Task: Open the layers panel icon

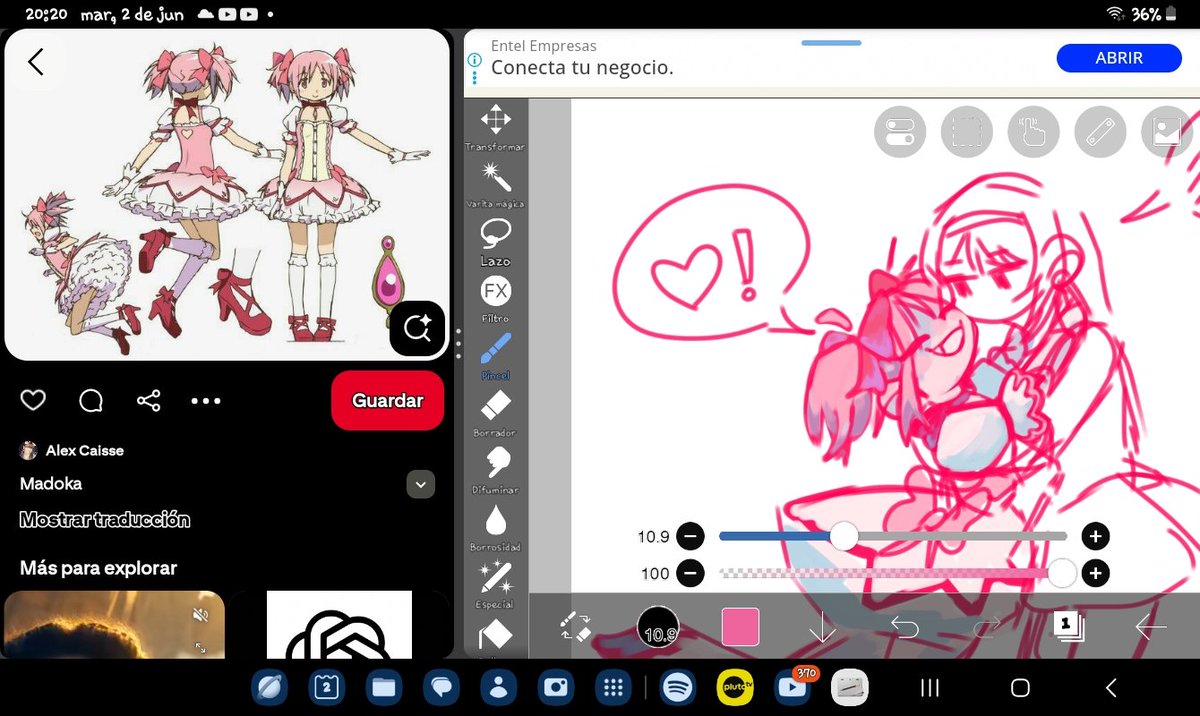Action: [x=1069, y=627]
